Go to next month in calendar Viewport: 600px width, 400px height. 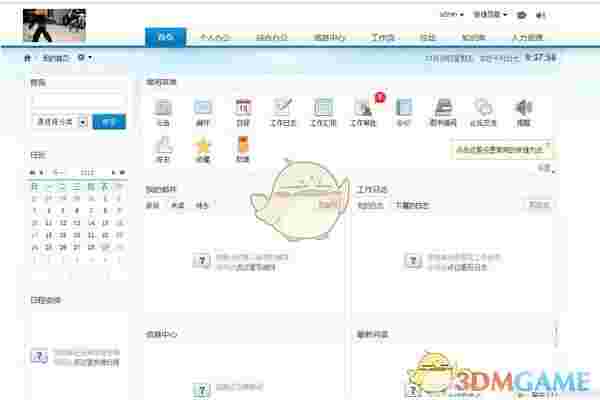pos(113,173)
